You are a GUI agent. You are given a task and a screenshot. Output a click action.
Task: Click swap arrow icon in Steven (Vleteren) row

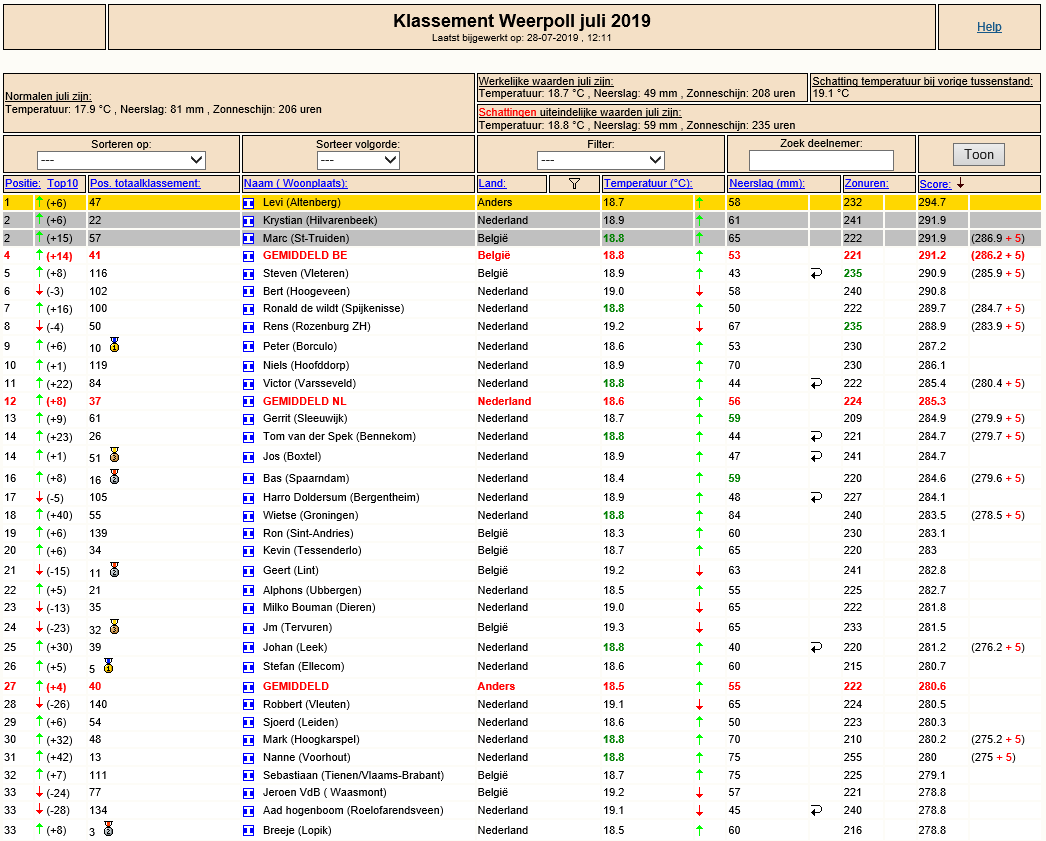(x=817, y=273)
